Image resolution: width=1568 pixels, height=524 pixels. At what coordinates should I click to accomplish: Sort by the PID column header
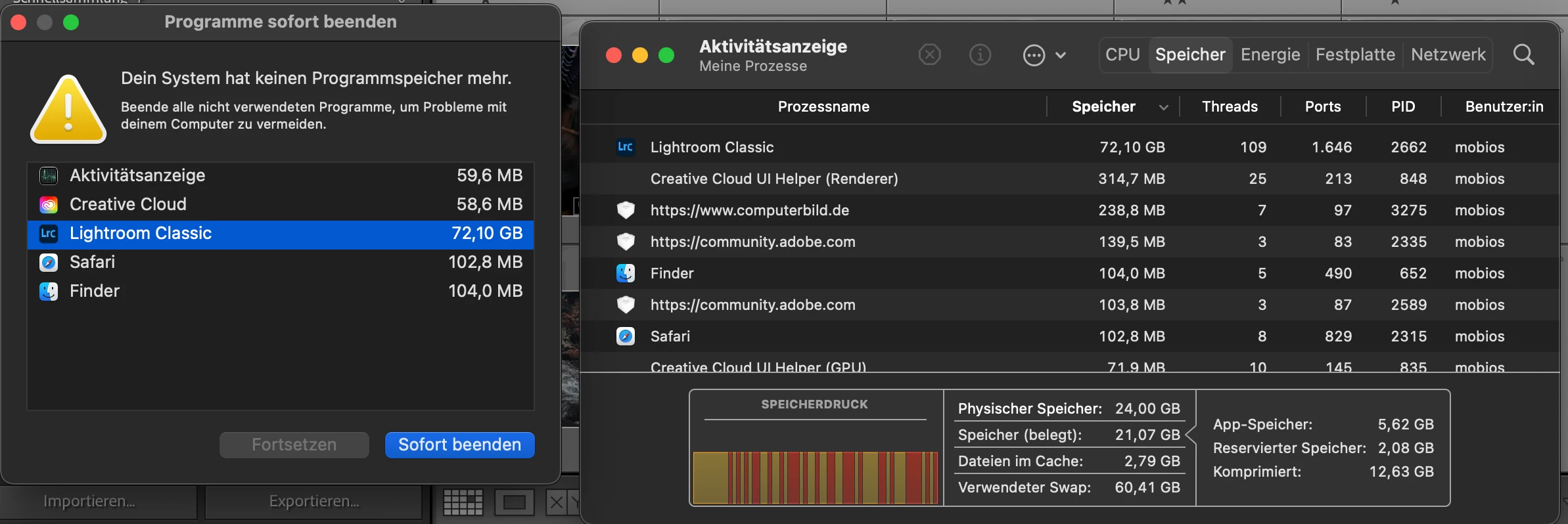click(x=1403, y=106)
